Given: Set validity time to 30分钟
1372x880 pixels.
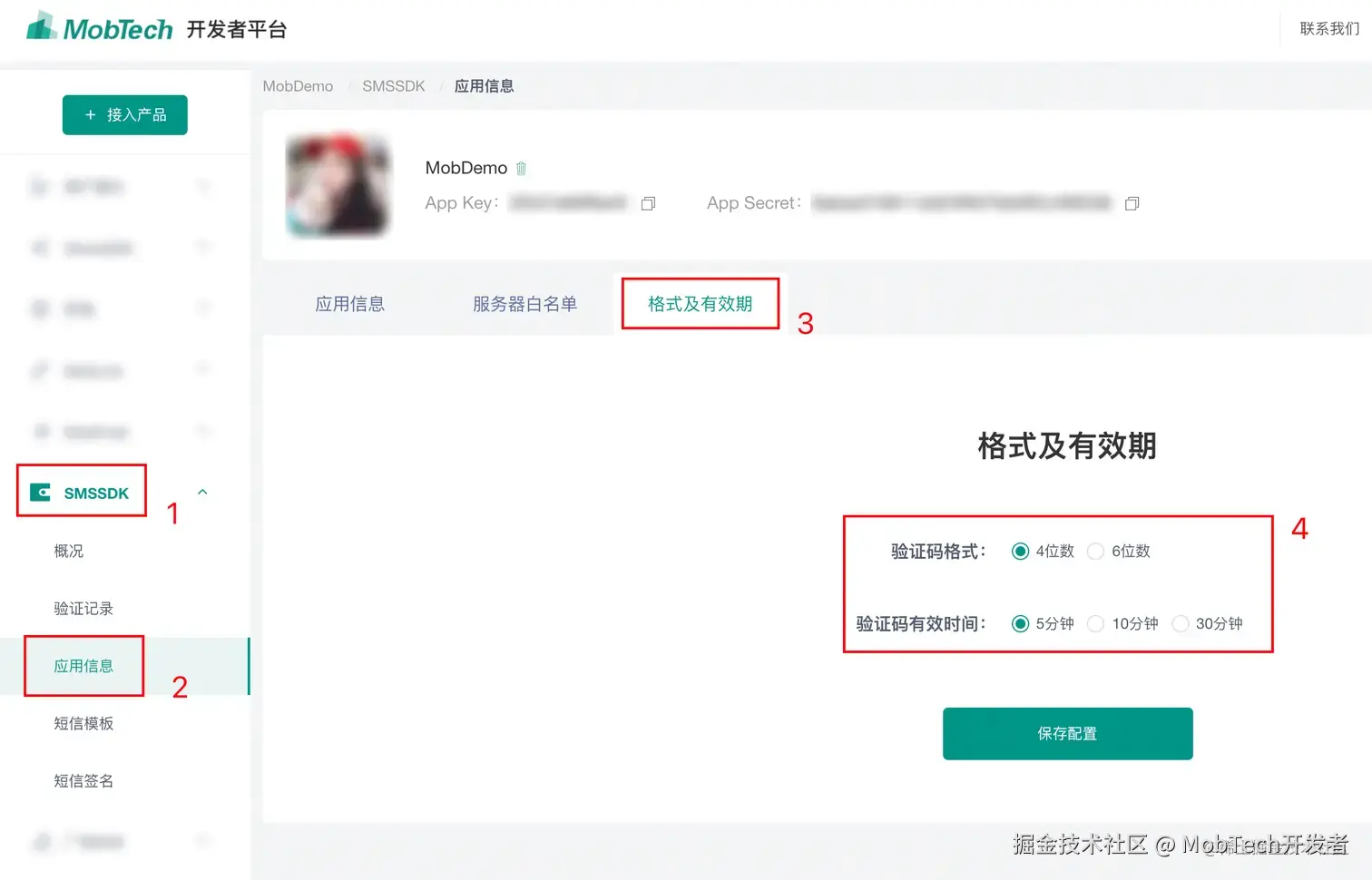Looking at the screenshot, I should (1180, 624).
